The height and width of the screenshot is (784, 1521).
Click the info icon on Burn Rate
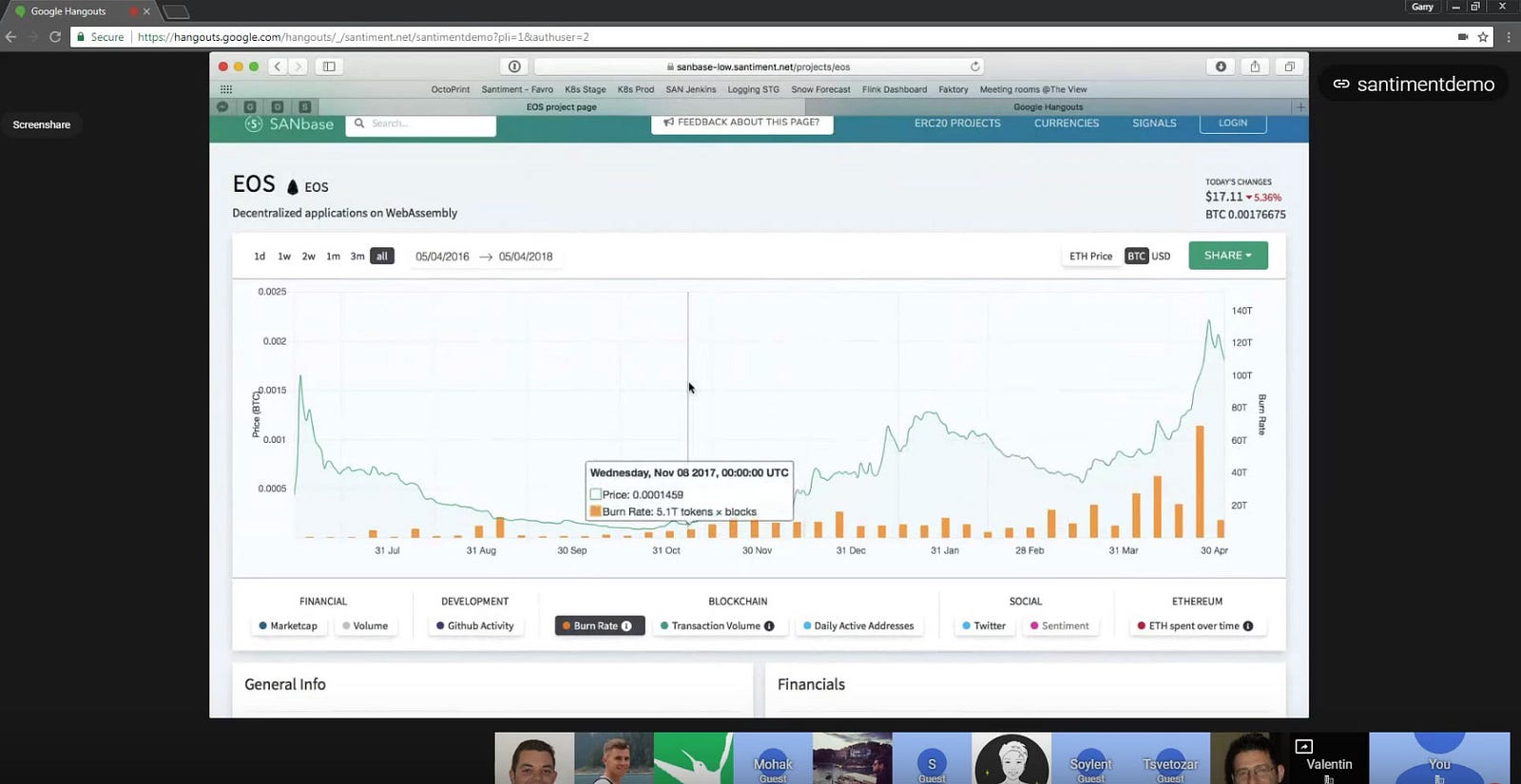click(x=626, y=626)
